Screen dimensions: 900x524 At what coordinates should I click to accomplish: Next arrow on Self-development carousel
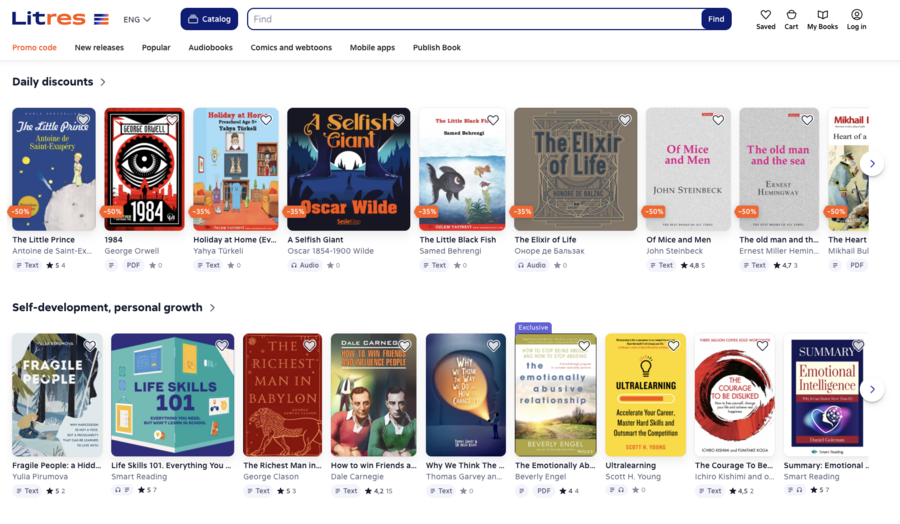pyautogui.click(x=872, y=389)
